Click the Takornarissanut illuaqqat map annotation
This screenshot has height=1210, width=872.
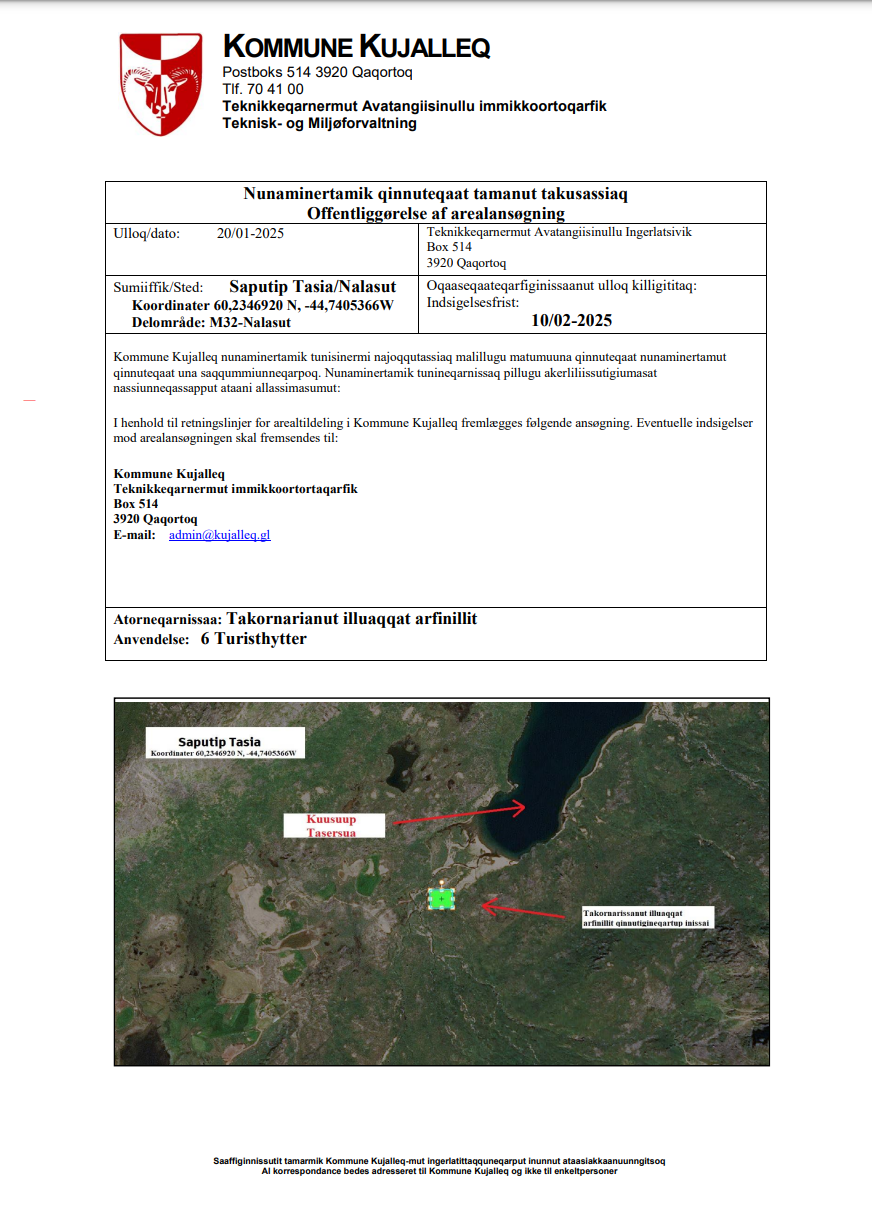pyautogui.click(x=645, y=918)
